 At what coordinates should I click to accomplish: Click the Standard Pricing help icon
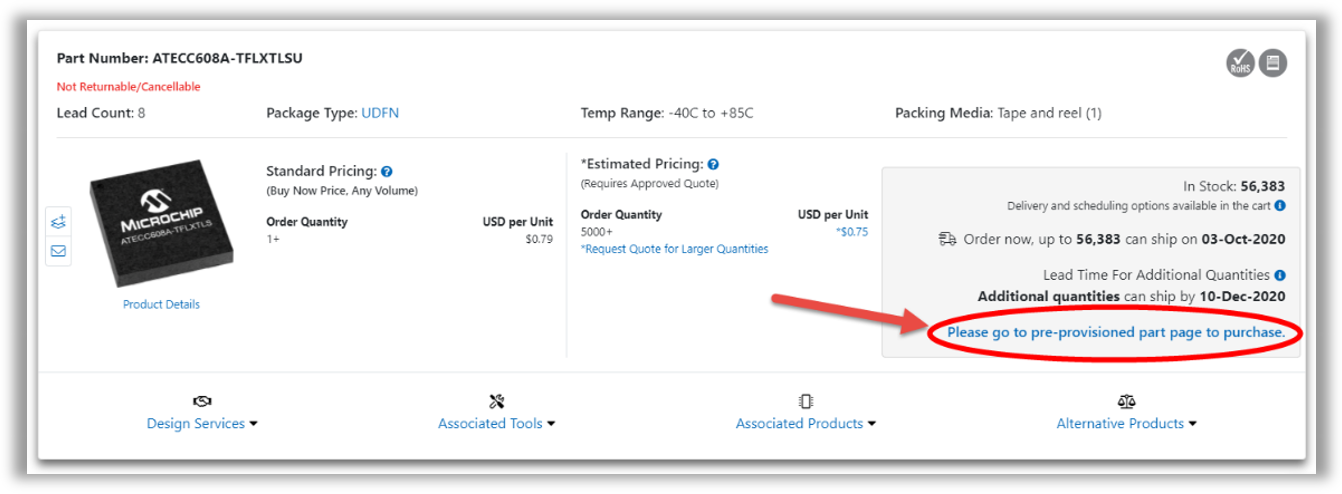(x=387, y=172)
